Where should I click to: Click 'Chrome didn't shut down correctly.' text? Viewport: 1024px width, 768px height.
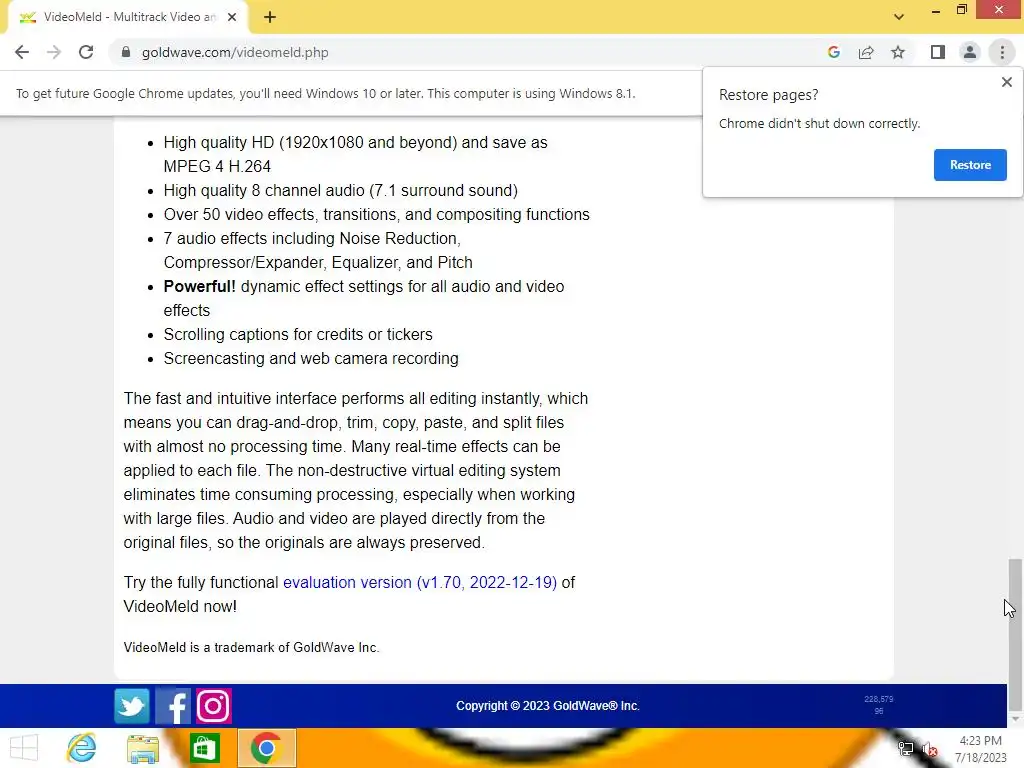coord(819,123)
